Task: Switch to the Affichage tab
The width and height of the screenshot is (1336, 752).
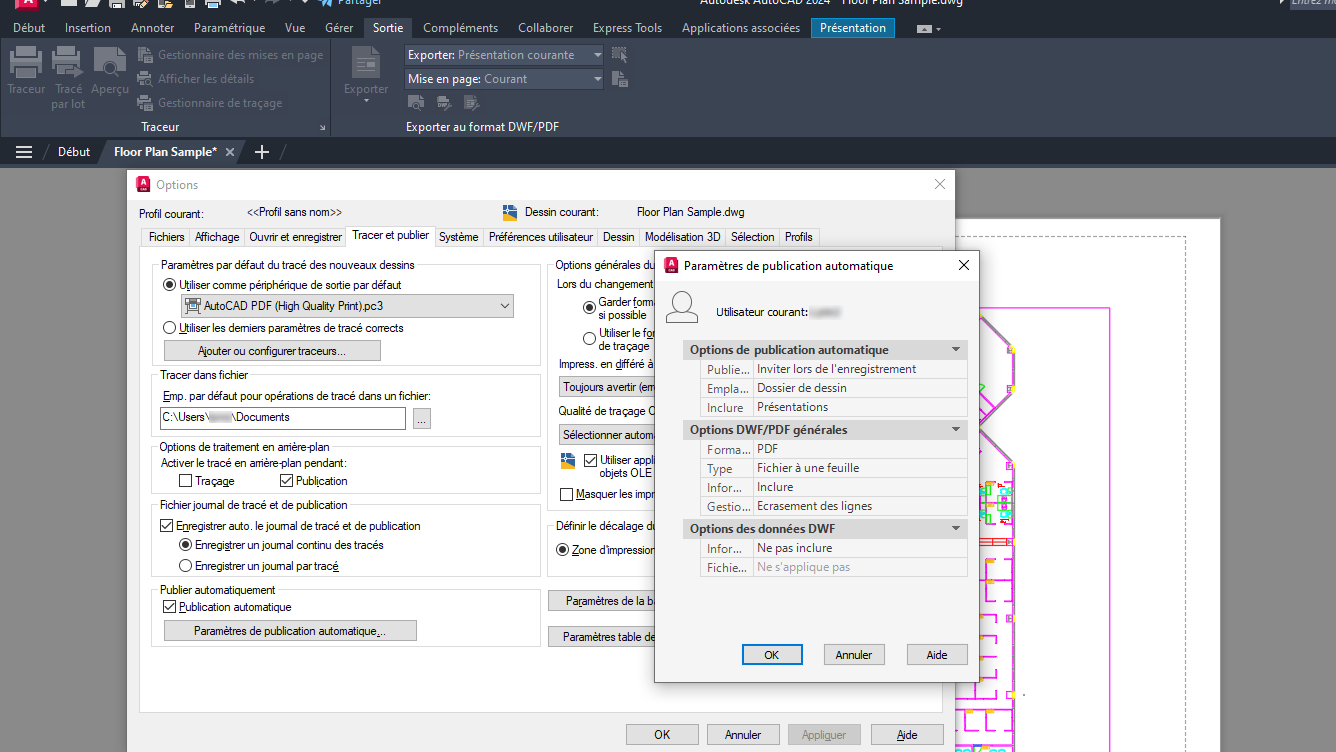Action: 217,237
